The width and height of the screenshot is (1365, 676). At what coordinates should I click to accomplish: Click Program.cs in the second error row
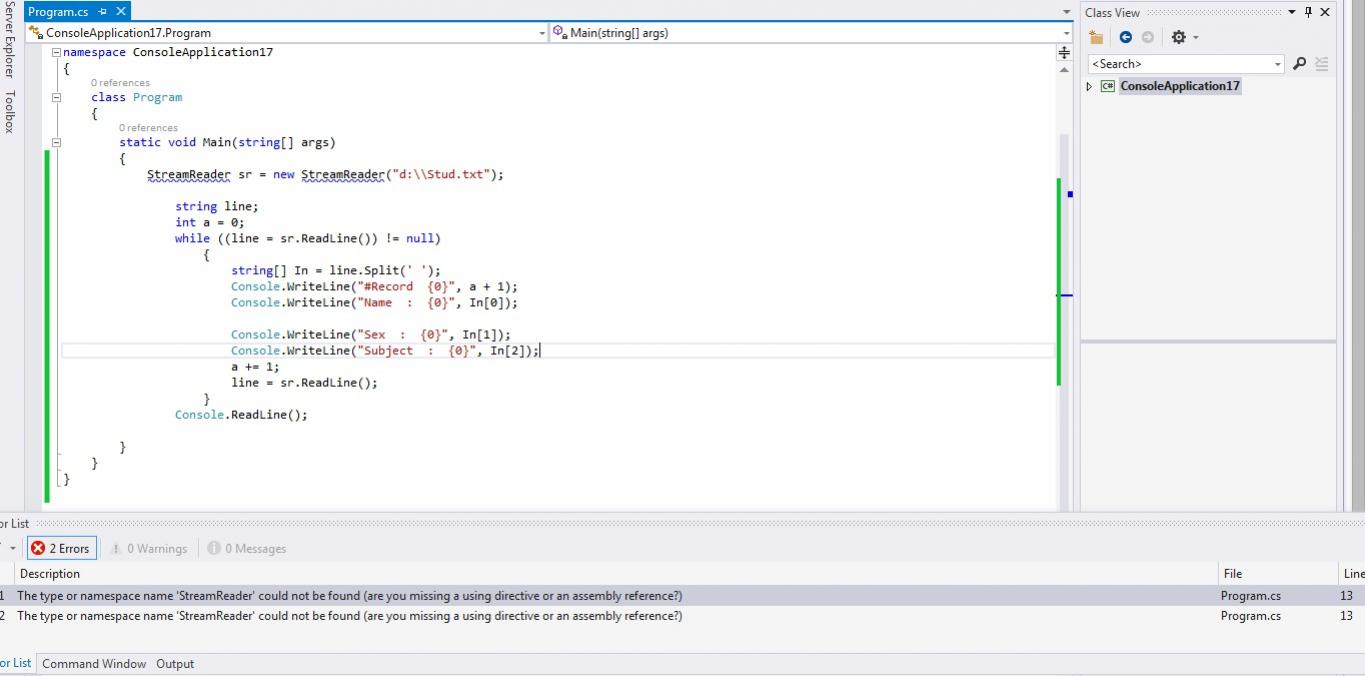coord(1250,616)
